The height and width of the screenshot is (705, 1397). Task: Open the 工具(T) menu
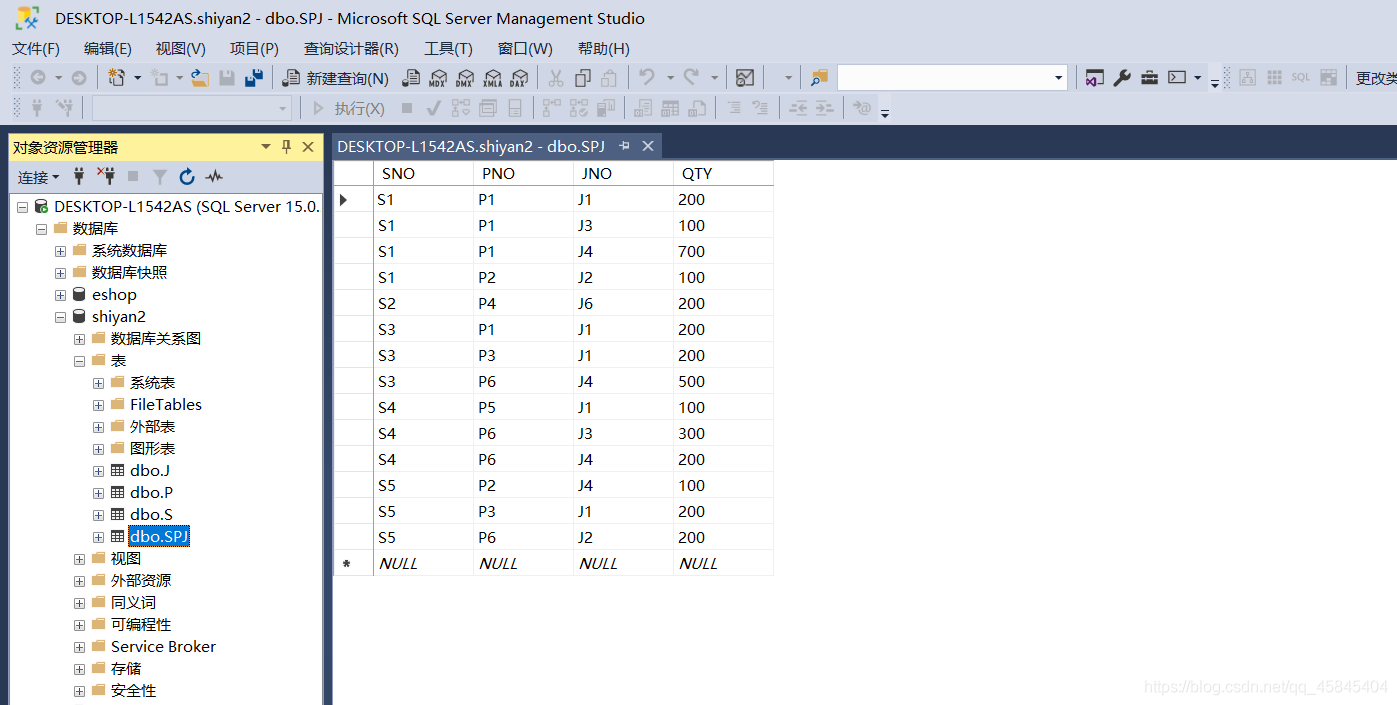[x=448, y=48]
